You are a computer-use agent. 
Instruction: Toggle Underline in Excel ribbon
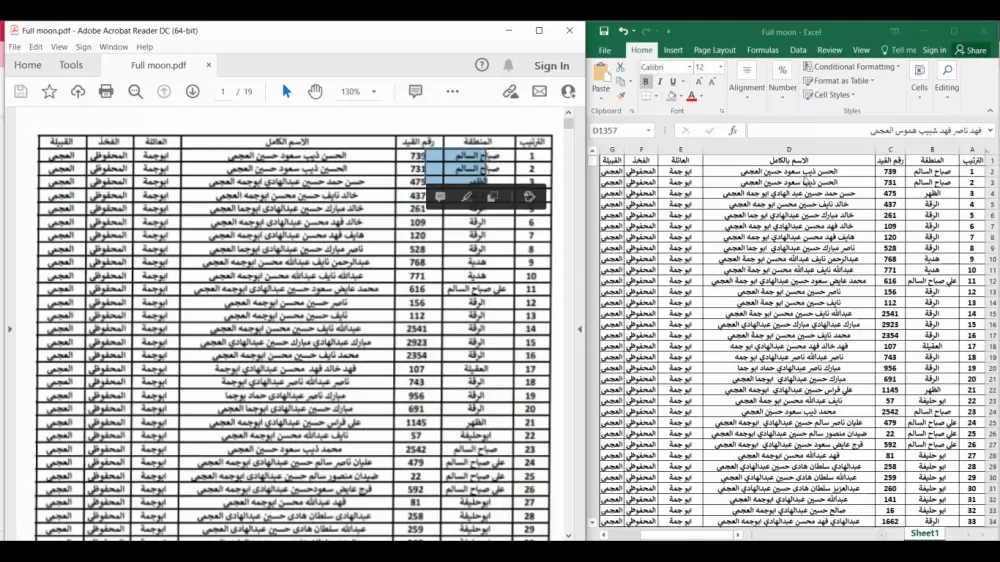pos(673,82)
